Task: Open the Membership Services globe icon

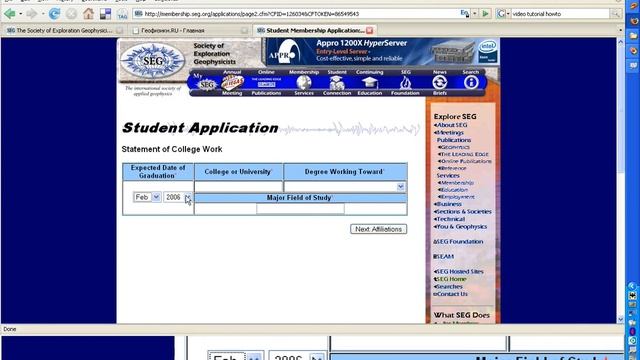Action: [x=304, y=82]
